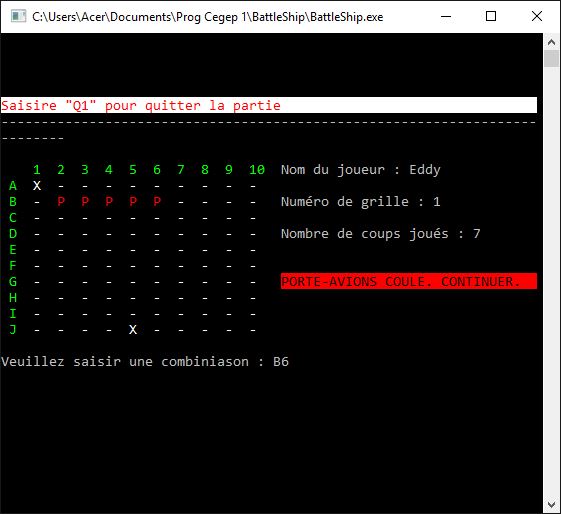Click the red P under column 6
The width and height of the screenshot is (561, 514).
click(157, 202)
